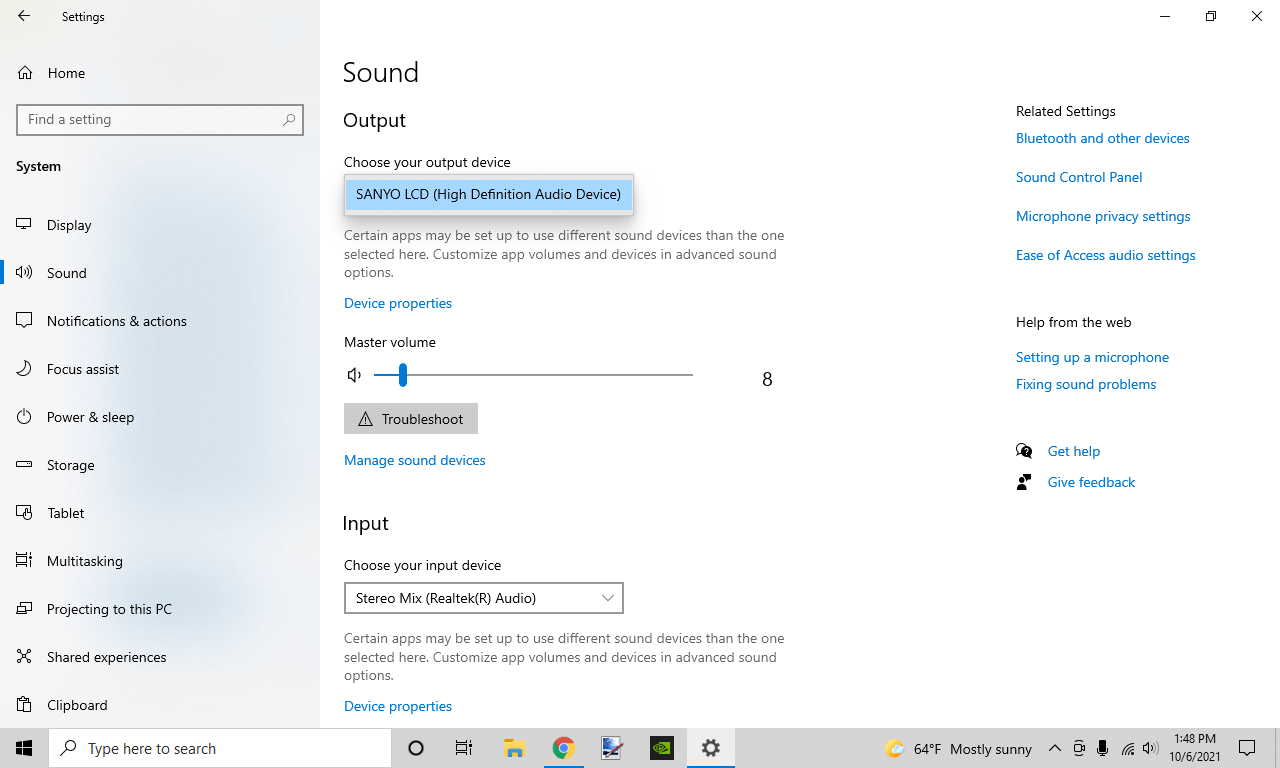Open the Windows Start menu

pos(24,748)
